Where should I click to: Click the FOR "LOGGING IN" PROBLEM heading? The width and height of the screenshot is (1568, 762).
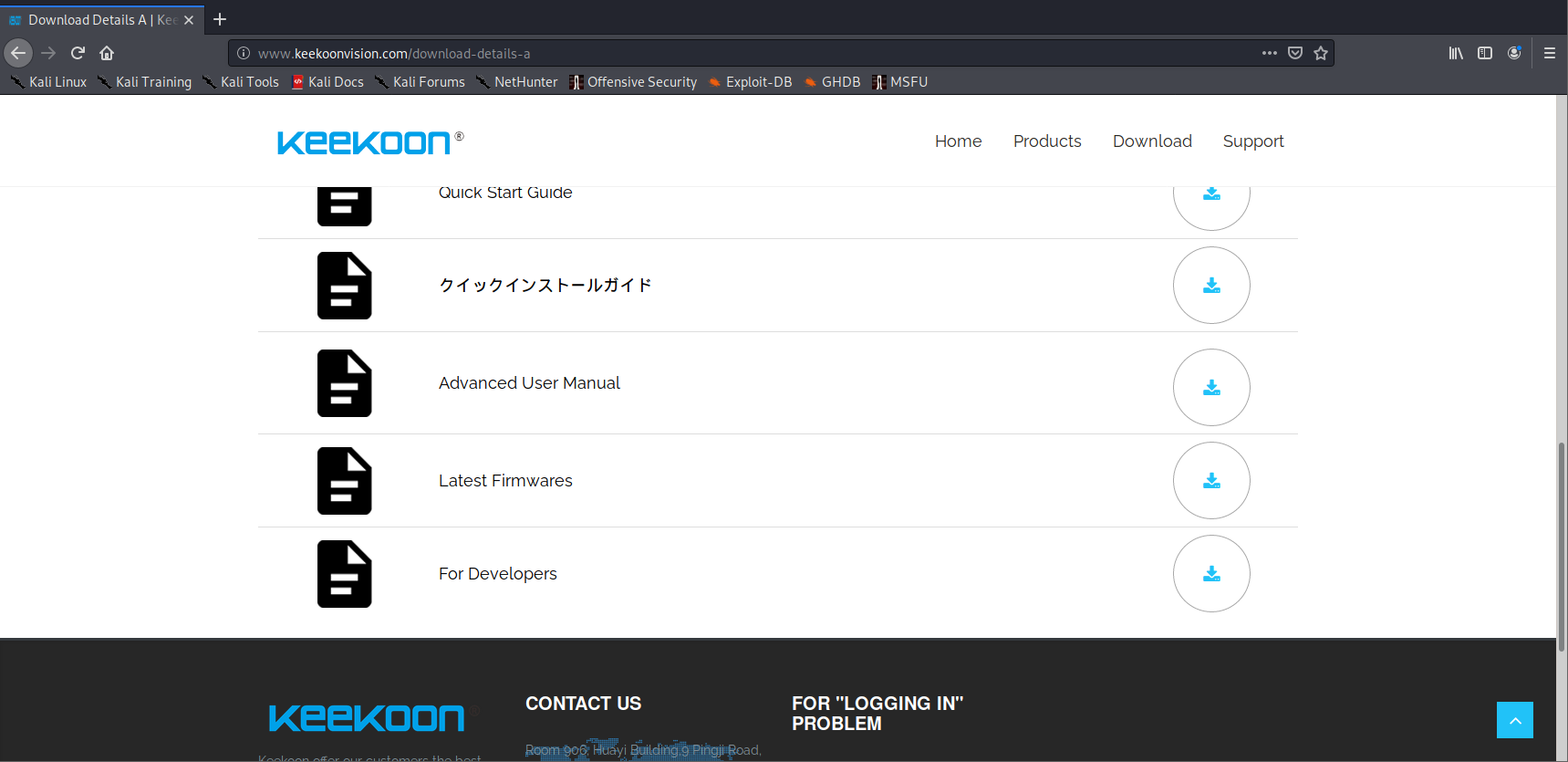tap(877, 714)
